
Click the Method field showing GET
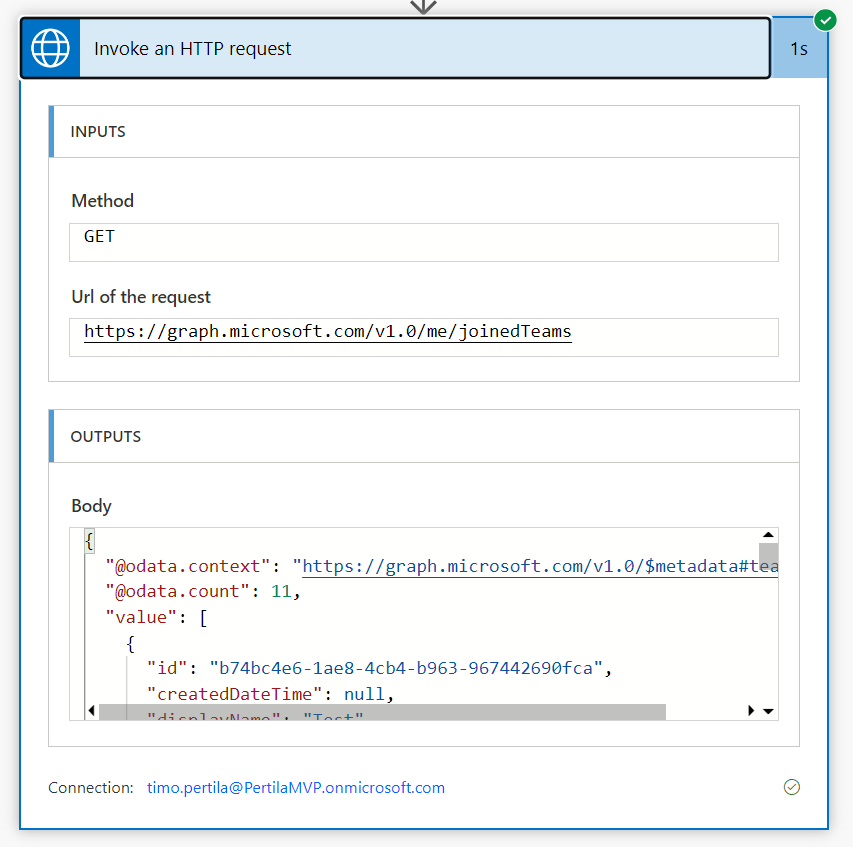(x=423, y=241)
